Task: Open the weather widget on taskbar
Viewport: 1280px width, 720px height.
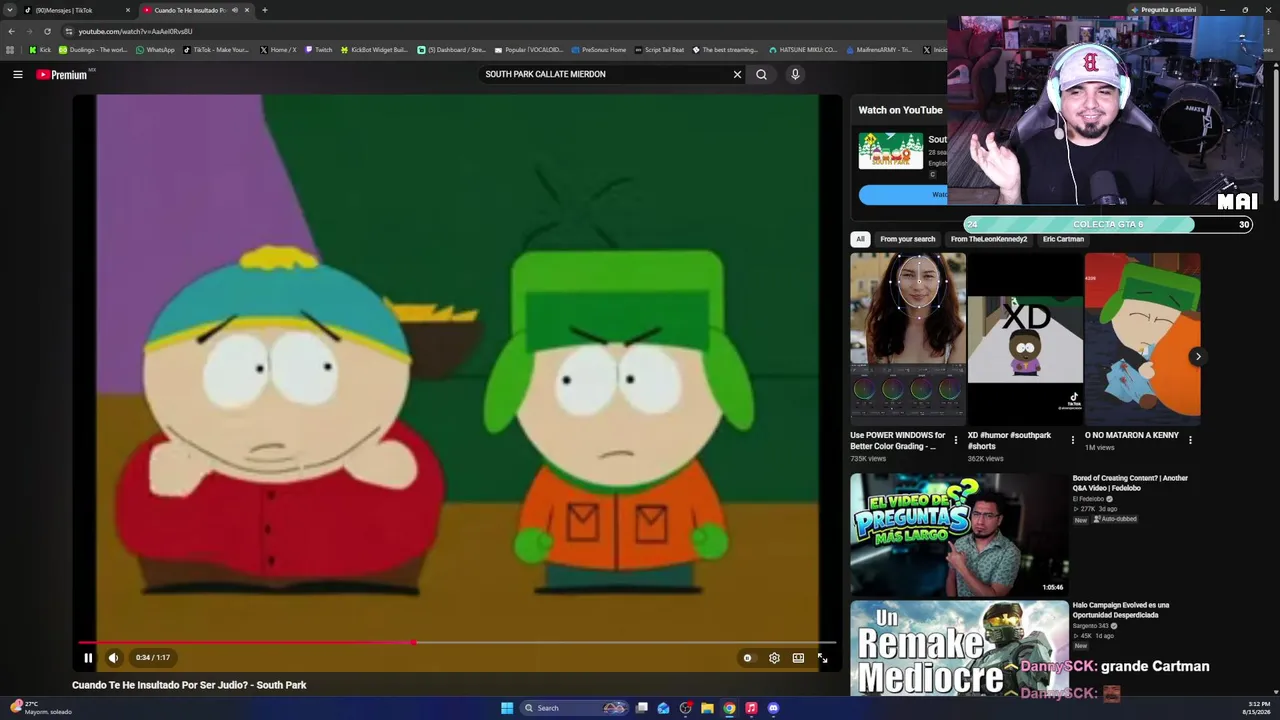Action: 40,708
